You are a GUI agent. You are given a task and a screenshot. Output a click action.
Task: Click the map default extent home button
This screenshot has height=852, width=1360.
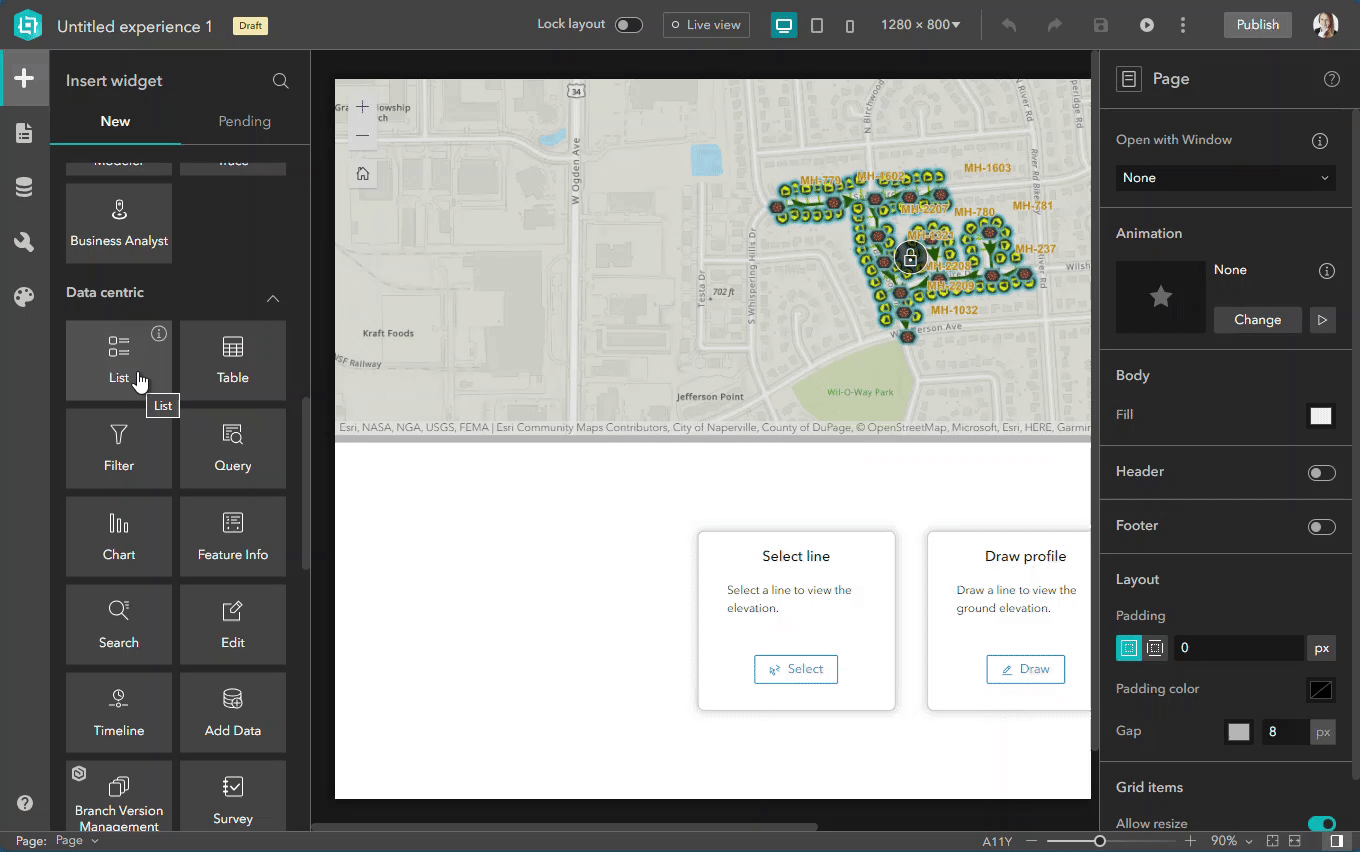(363, 174)
